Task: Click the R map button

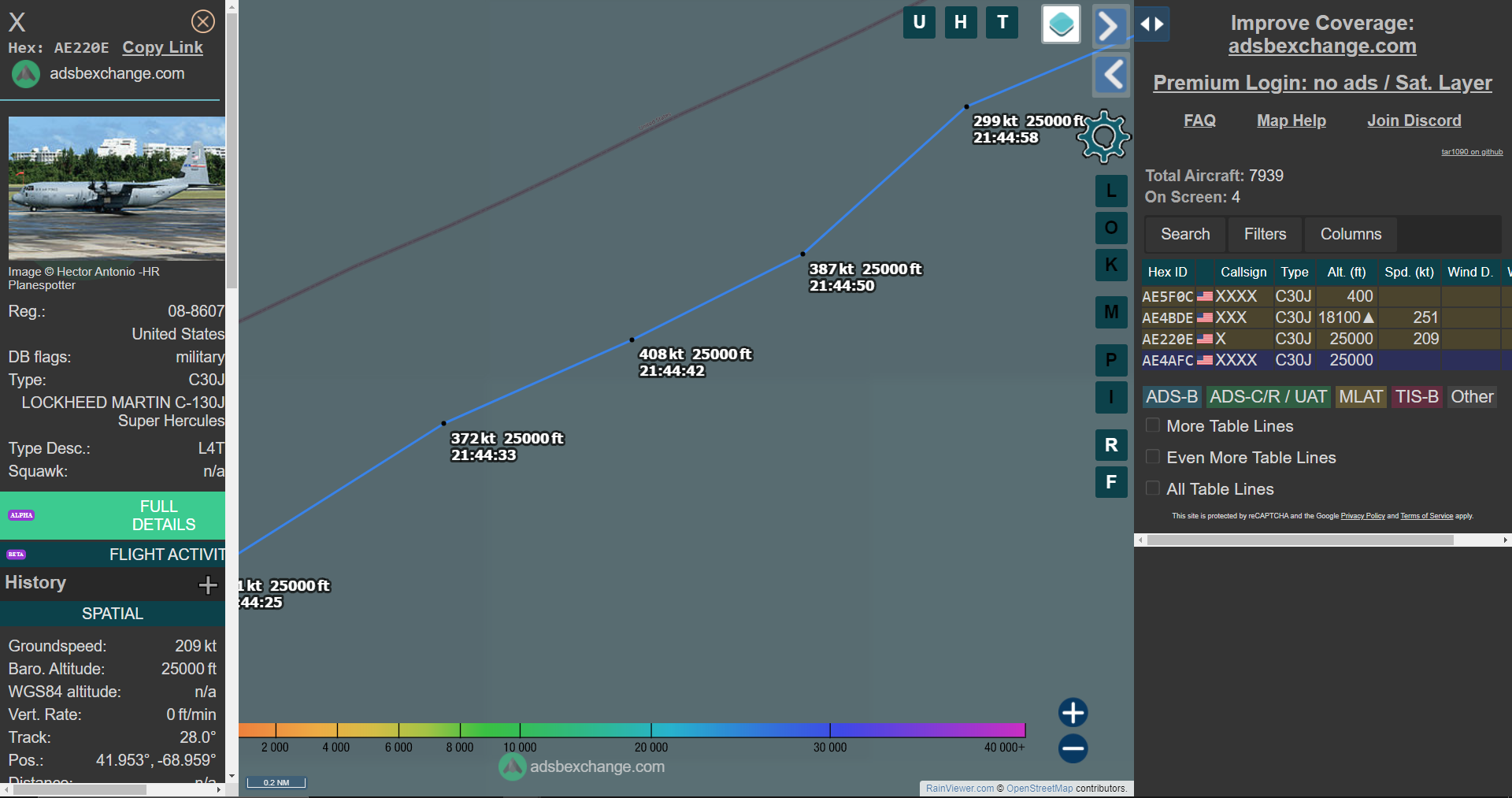Action: [x=1111, y=445]
